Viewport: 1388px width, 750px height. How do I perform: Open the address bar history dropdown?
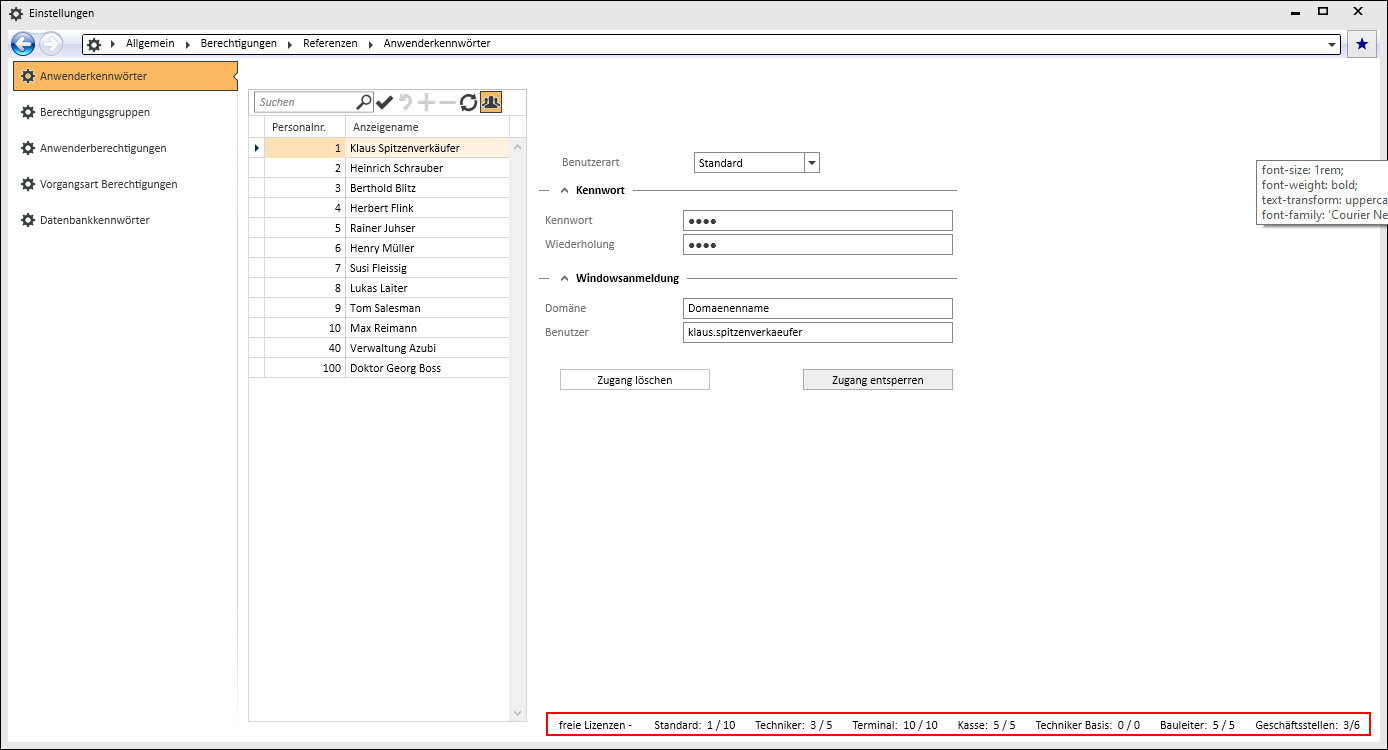pos(1331,45)
